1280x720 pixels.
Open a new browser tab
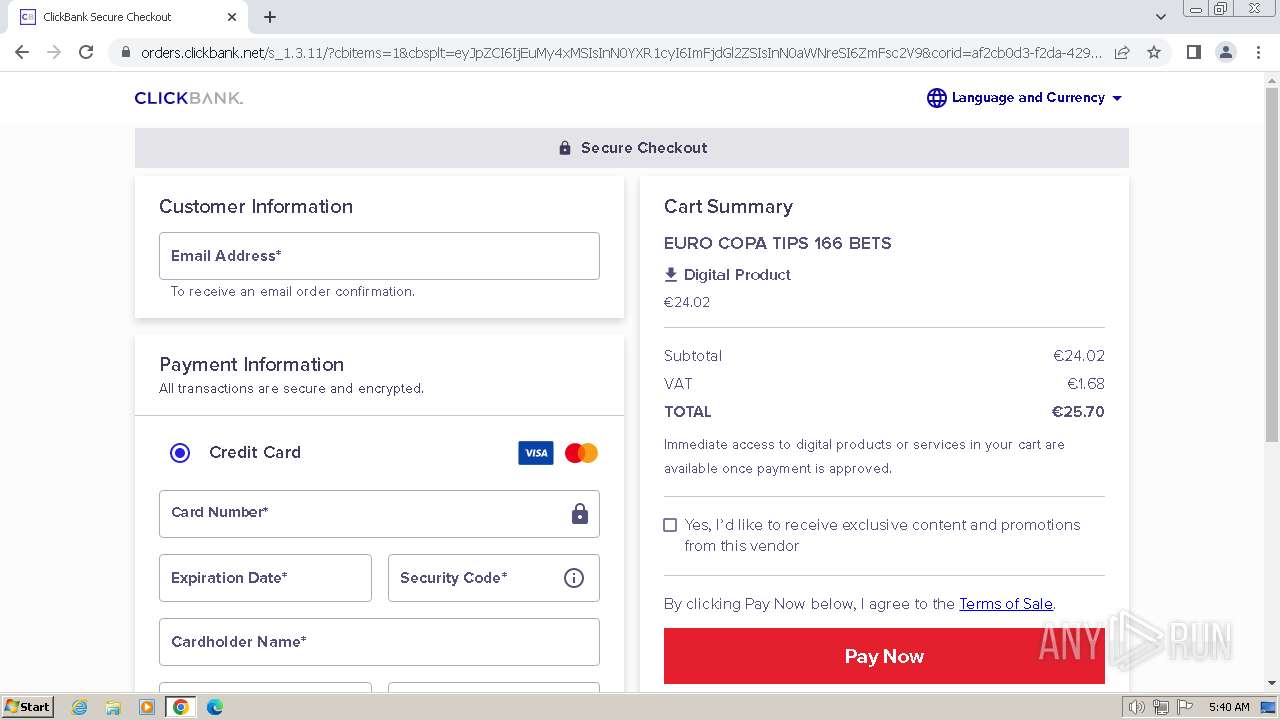tap(270, 17)
